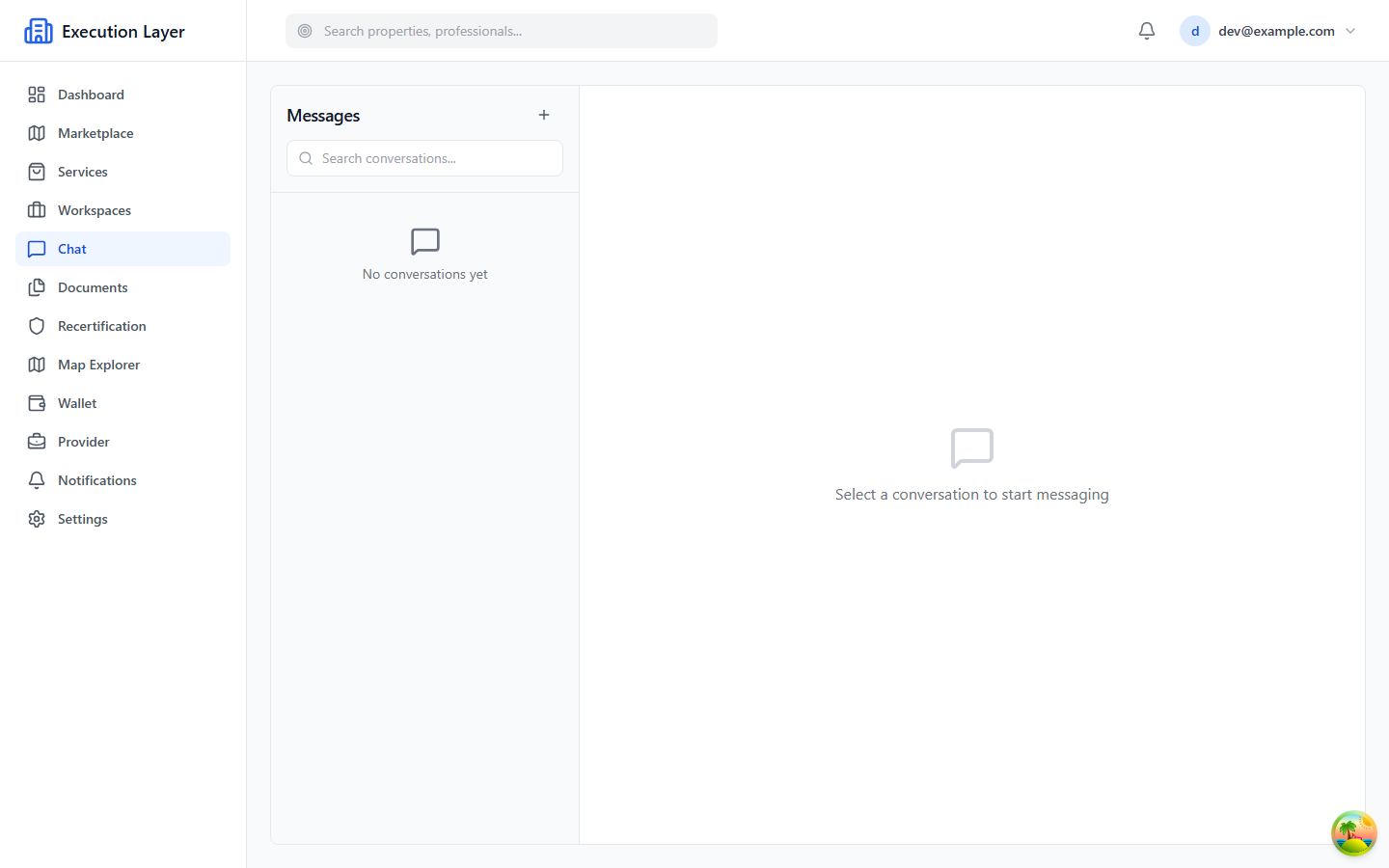Click the 'No conversations yet' text

point(425,274)
